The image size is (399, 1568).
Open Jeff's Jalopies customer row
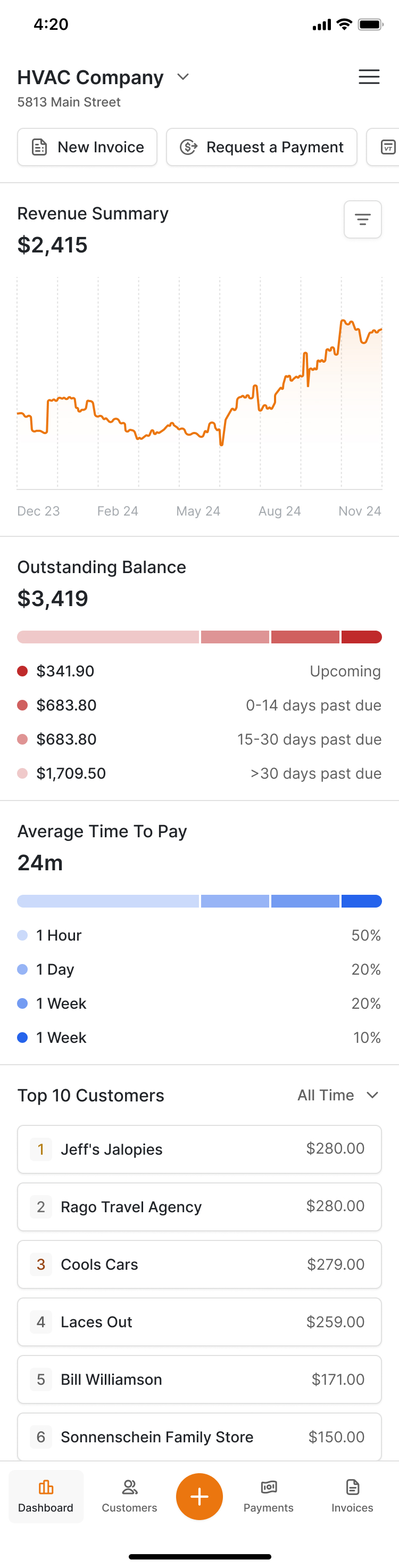[199, 1149]
